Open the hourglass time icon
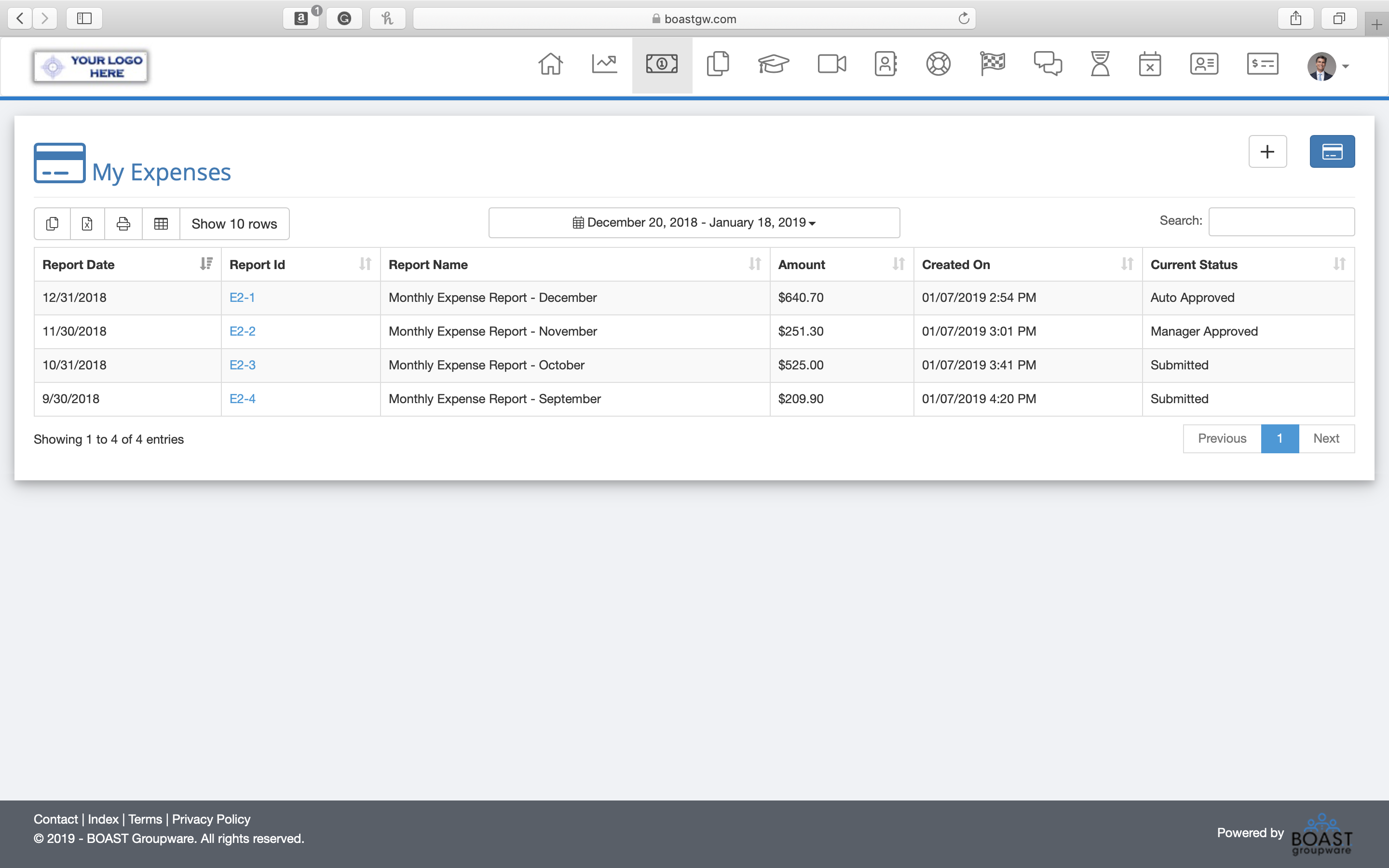This screenshot has height=868, width=1389. coord(1100,64)
